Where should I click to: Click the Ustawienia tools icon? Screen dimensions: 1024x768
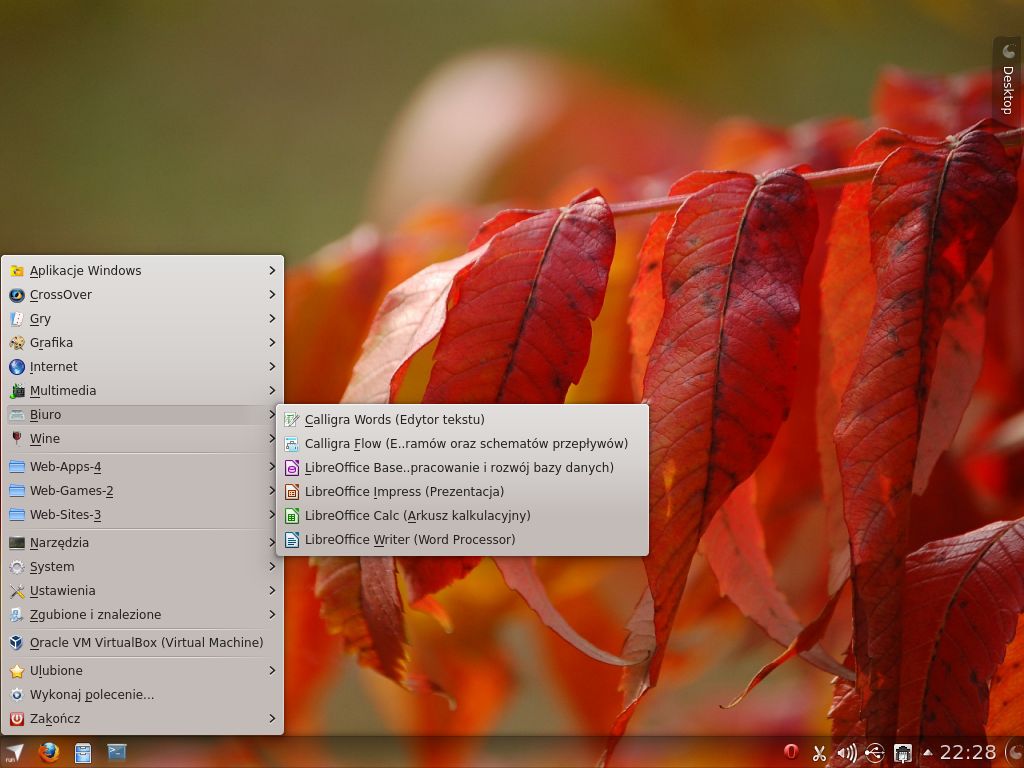point(17,591)
